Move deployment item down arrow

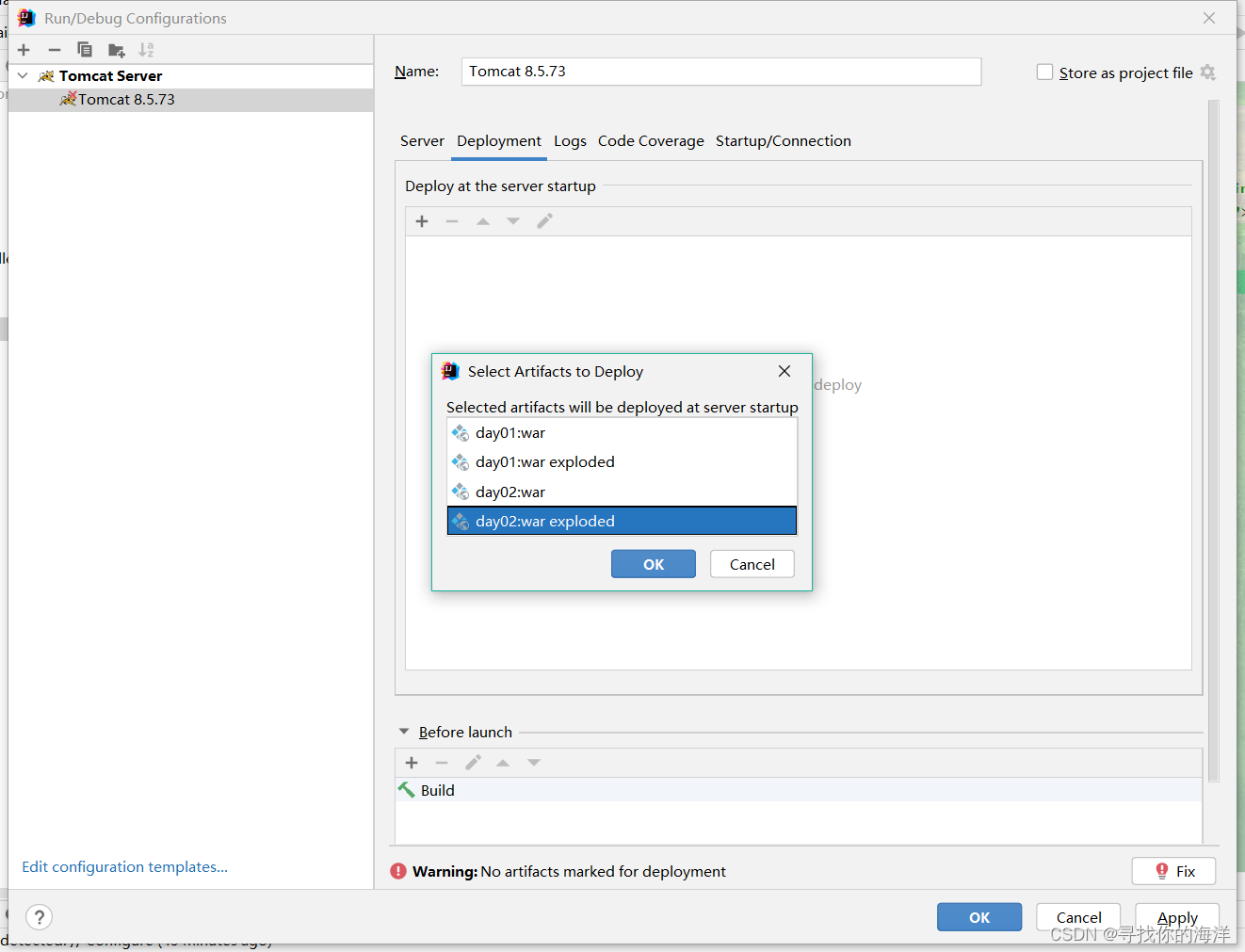pyautogui.click(x=513, y=221)
